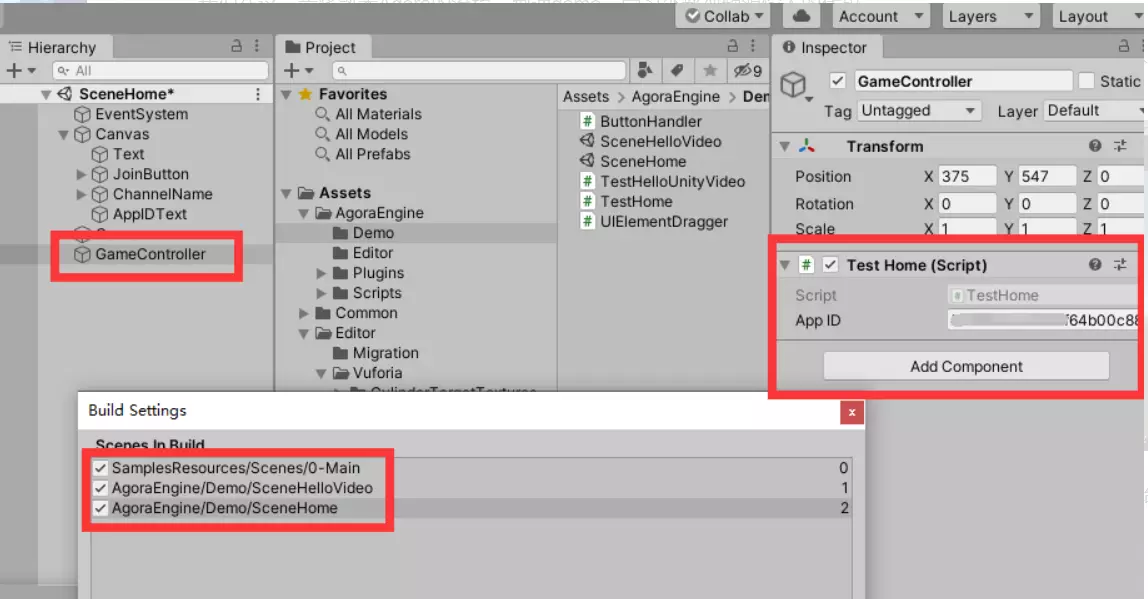Click the cloud services icon
This screenshot has width=1148, height=599.
(x=801, y=16)
